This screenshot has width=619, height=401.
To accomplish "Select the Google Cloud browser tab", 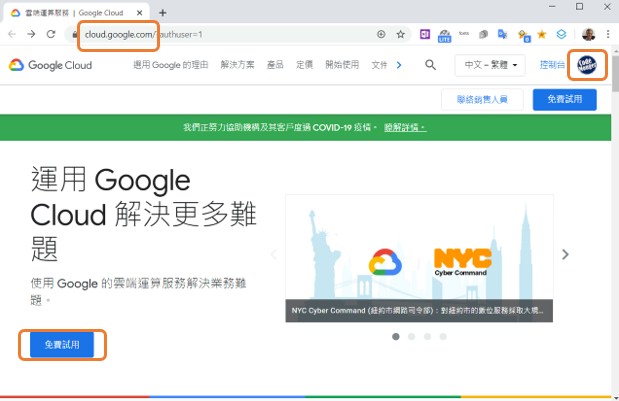I will 75,13.
